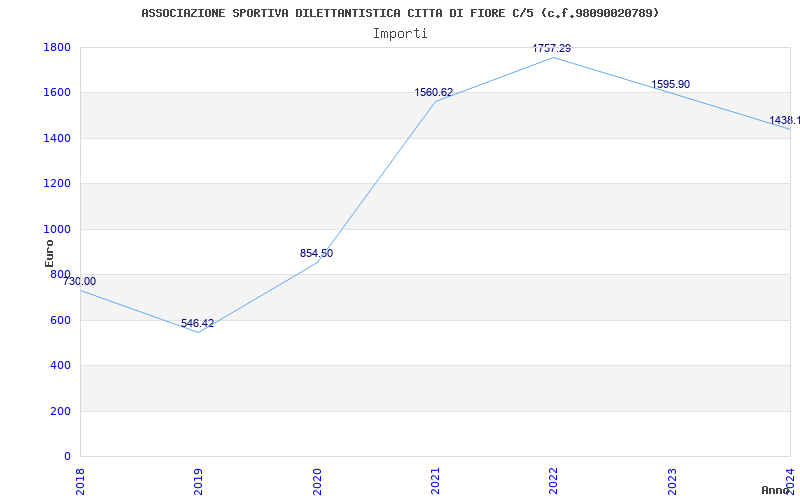800x500 pixels.
Task: Click the 2021 x-axis label
Action: [435, 481]
